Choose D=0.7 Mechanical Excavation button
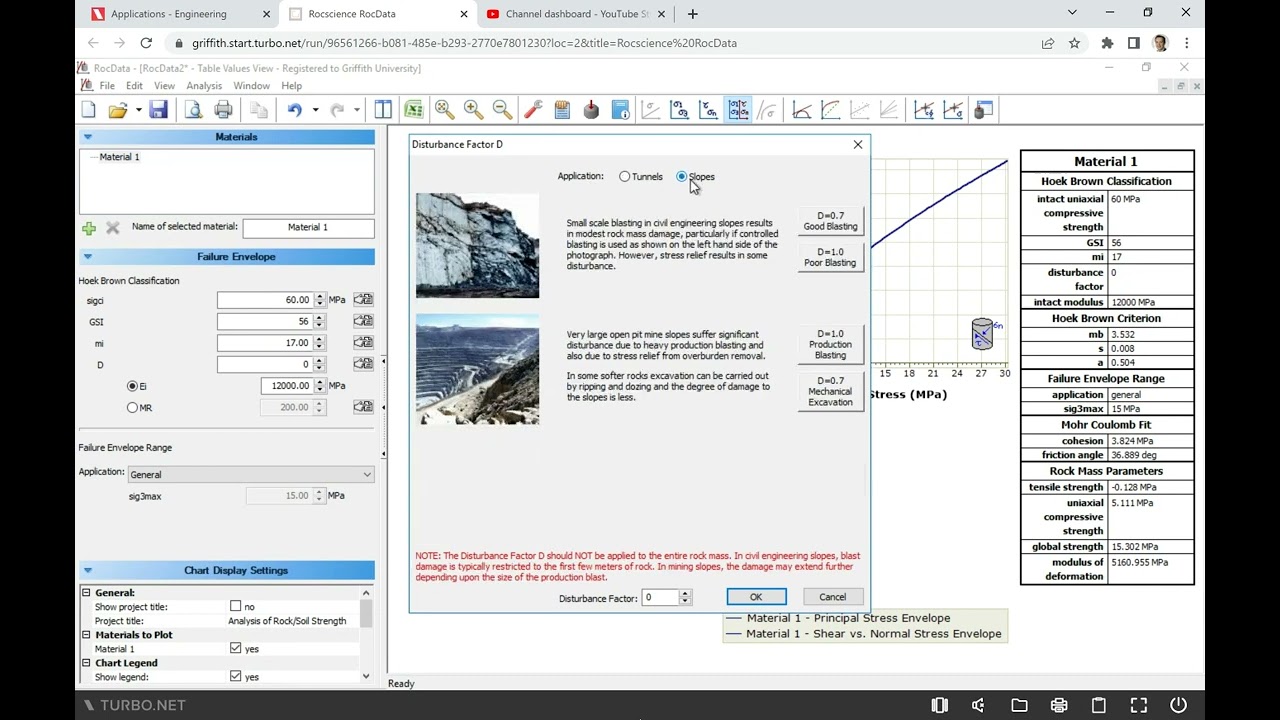Viewport: 1280px width, 720px height. point(830,392)
